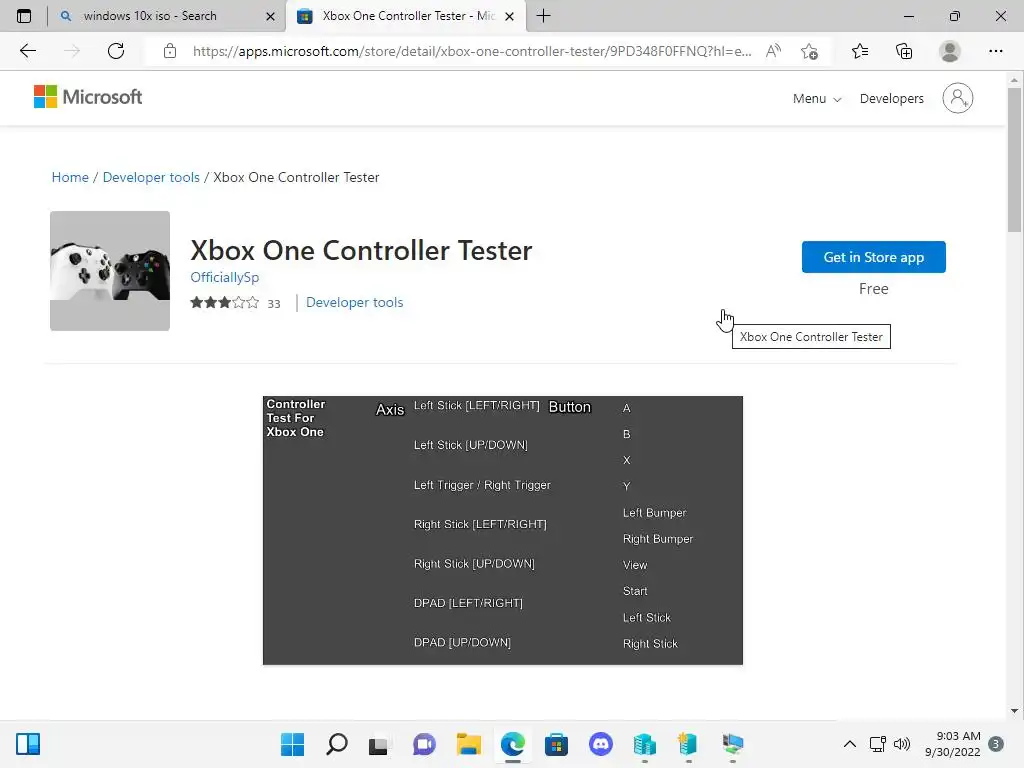Click the star rating with 33 reviews

coord(235,303)
